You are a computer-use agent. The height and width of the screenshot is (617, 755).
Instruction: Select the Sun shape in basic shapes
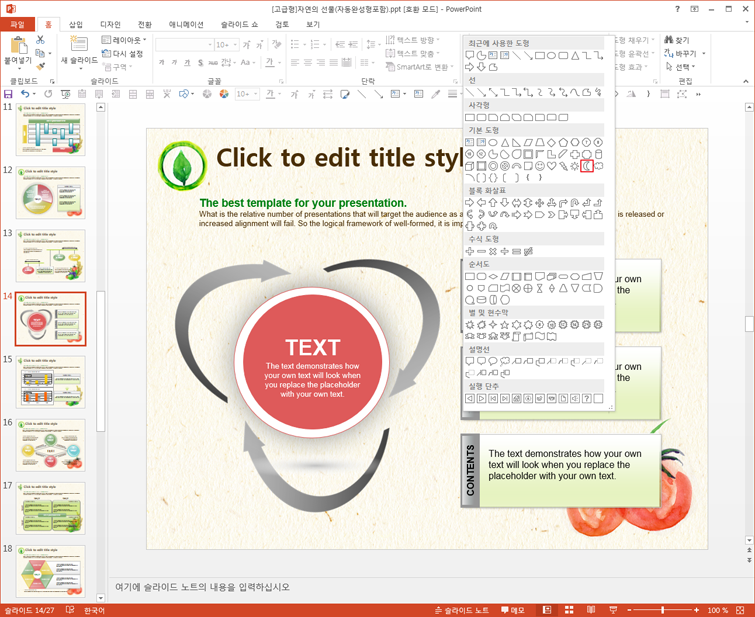(574, 166)
